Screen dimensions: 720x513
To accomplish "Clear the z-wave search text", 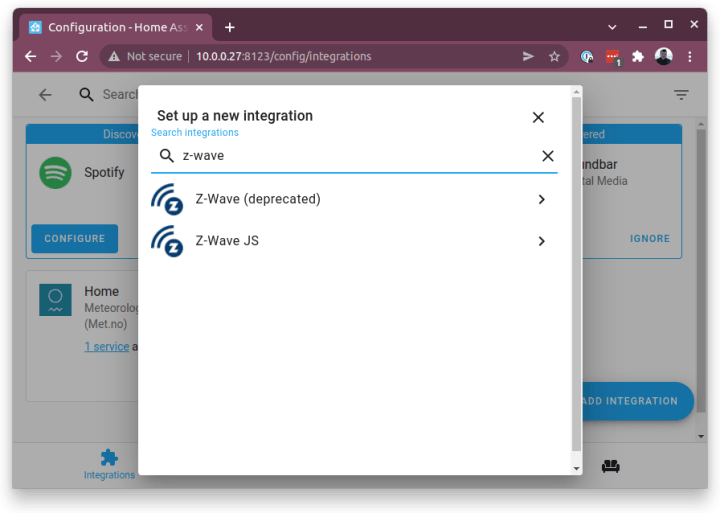I will (547, 156).
